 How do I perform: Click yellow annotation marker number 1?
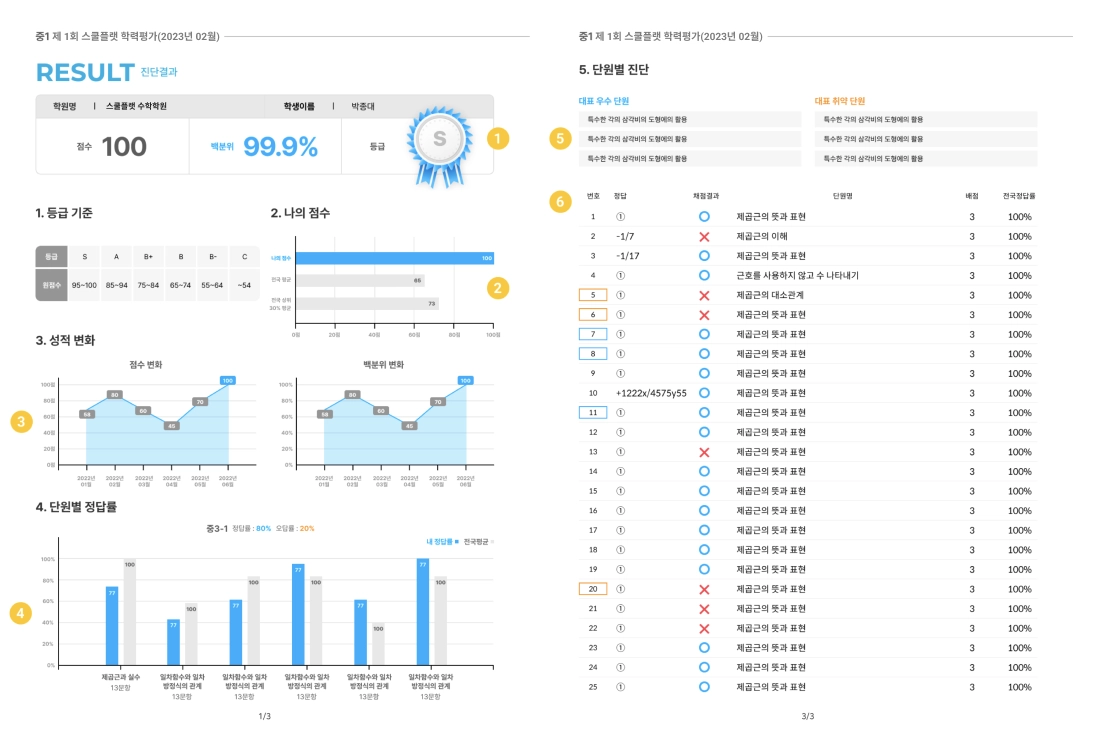[x=498, y=138]
